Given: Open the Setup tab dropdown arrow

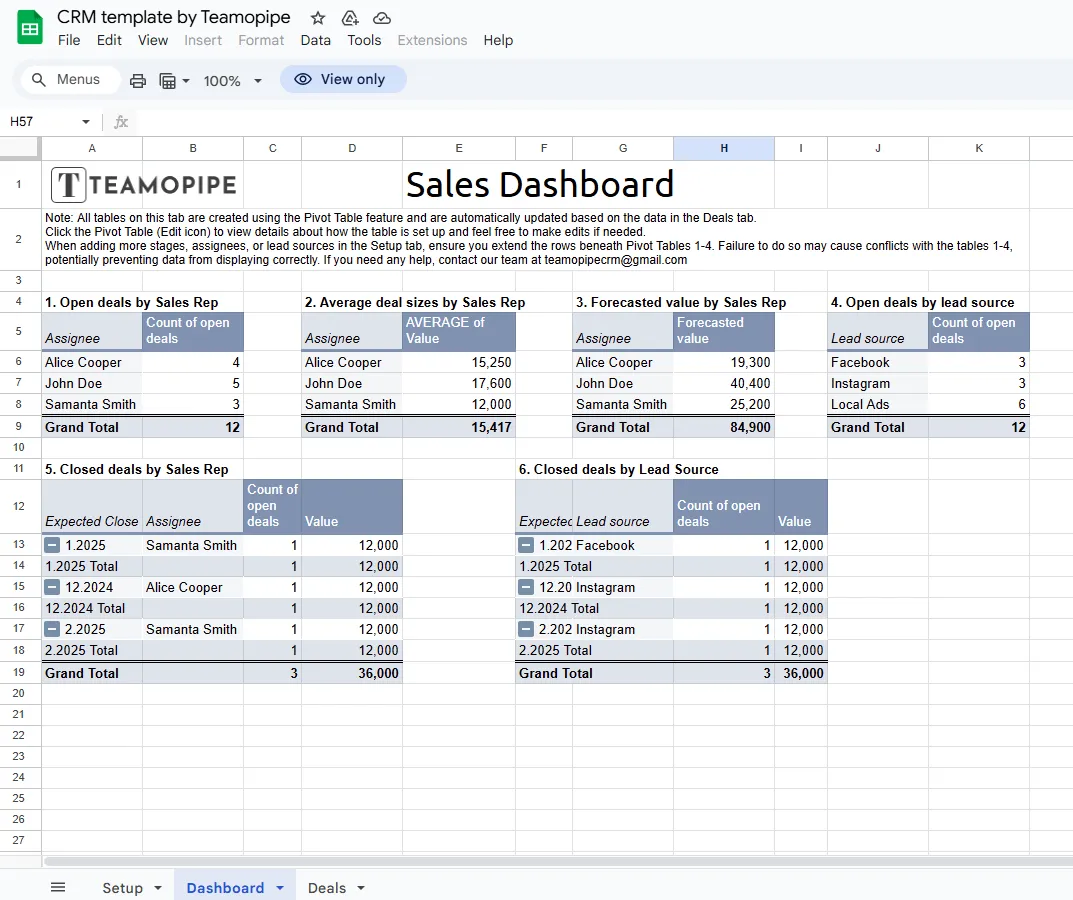Looking at the screenshot, I should tap(158, 888).
